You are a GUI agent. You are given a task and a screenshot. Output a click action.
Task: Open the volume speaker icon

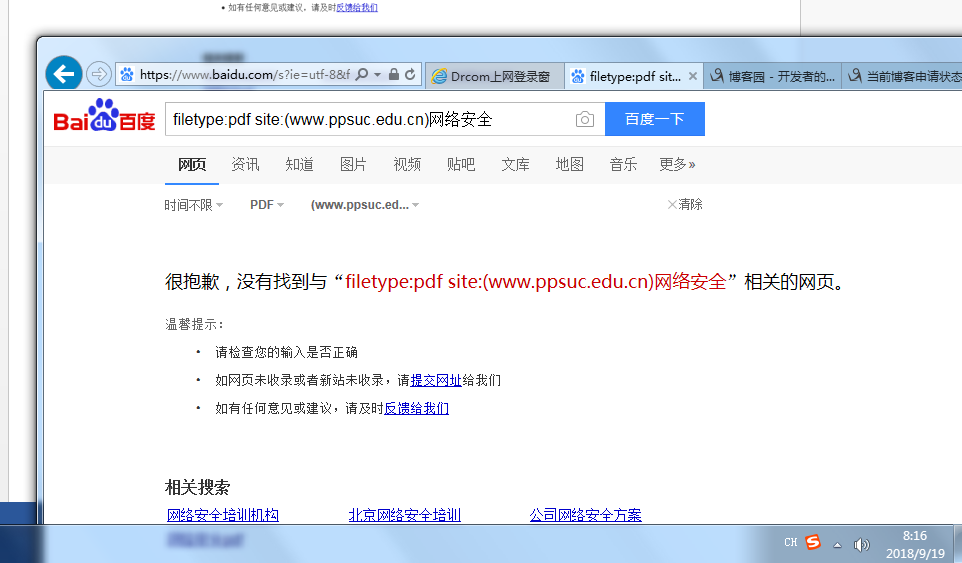(x=861, y=544)
